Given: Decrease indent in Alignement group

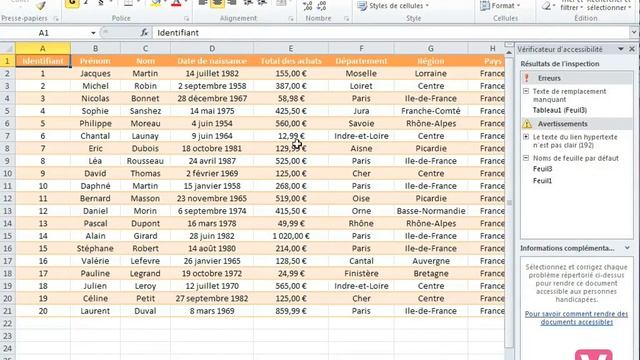Looking at the screenshot, I should click(248, 3).
